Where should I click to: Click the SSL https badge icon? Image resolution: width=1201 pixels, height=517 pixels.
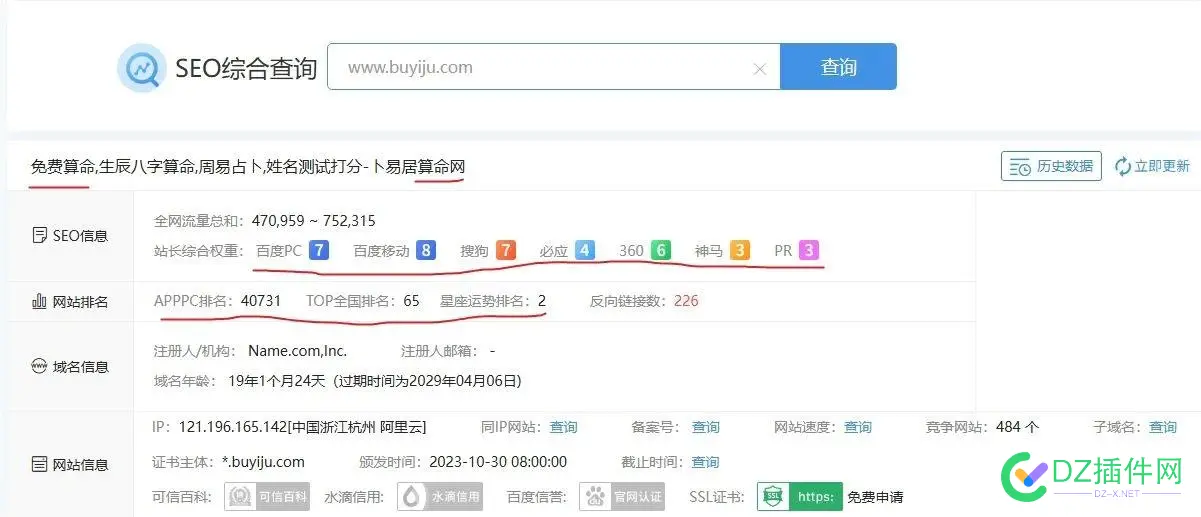point(799,496)
